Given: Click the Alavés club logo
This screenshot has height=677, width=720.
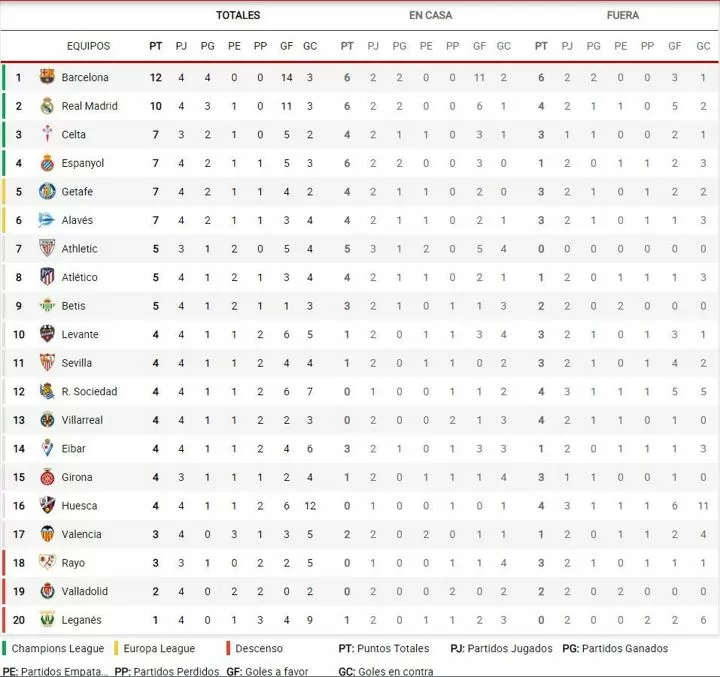Looking at the screenshot, I should pyautogui.click(x=47, y=220).
